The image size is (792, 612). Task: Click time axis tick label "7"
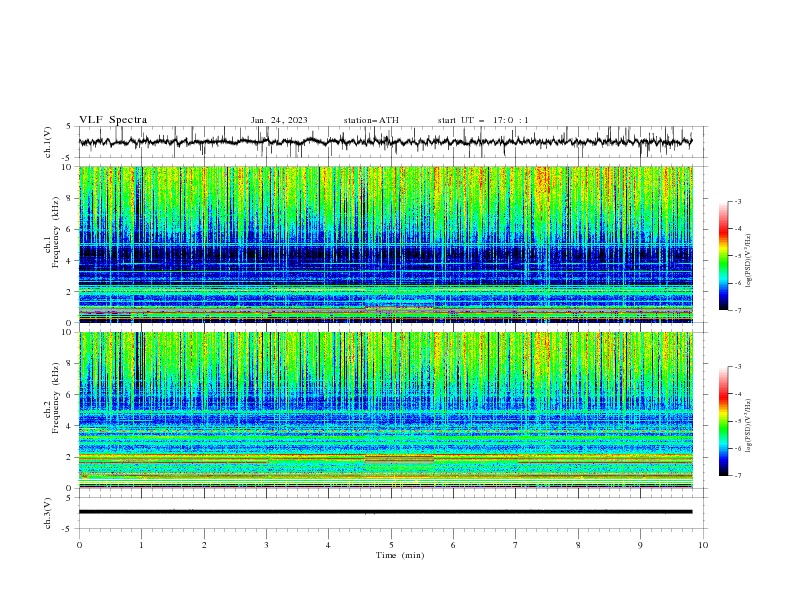coord(516,545)
